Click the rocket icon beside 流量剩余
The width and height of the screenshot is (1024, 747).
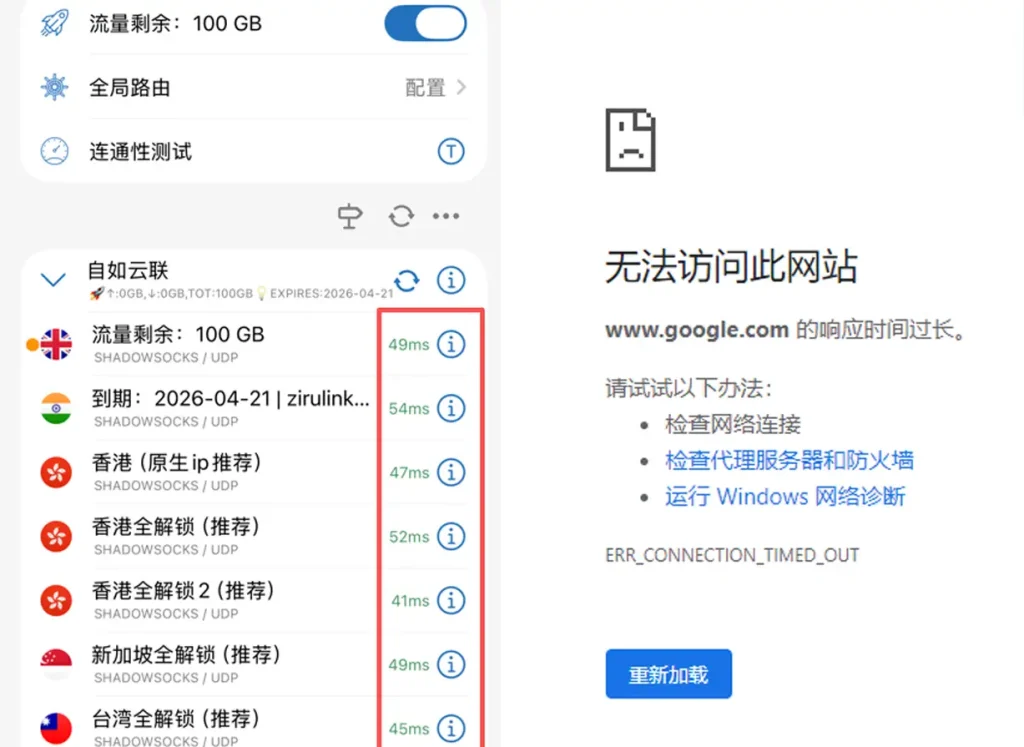point(53,23)
